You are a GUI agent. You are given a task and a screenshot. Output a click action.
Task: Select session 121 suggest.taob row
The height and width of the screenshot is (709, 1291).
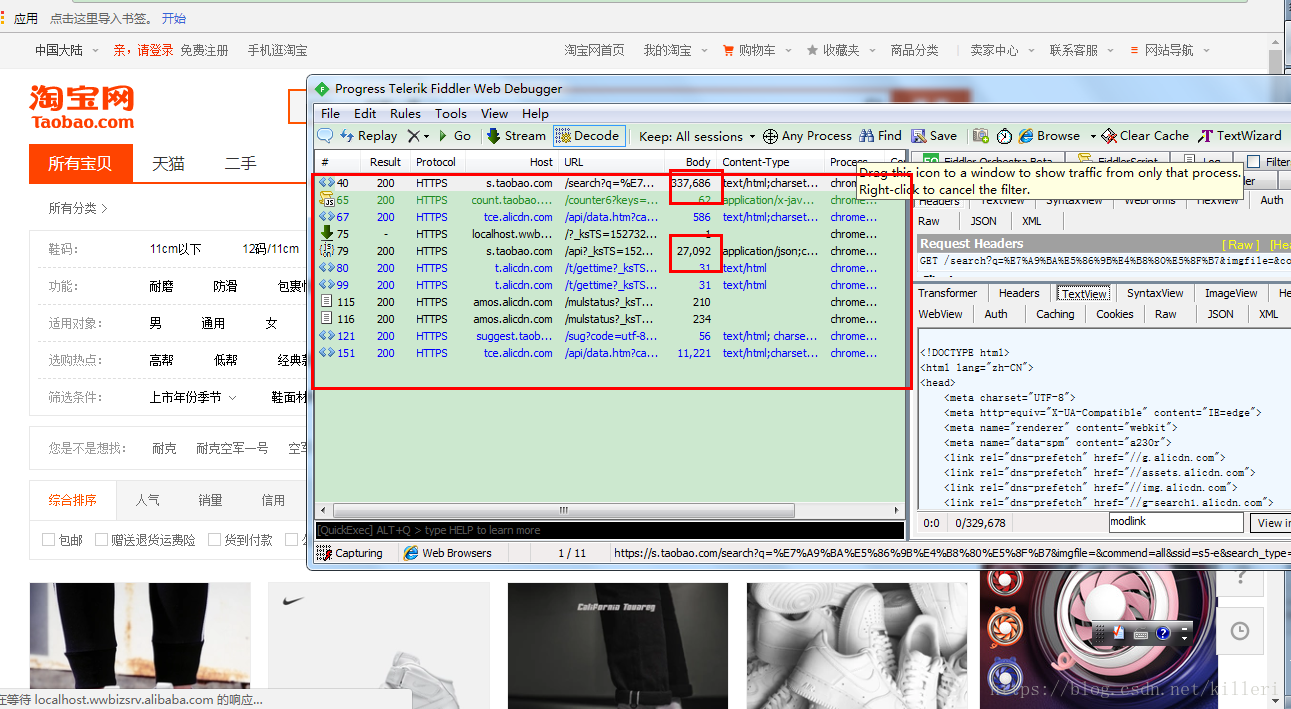point(610,336)
